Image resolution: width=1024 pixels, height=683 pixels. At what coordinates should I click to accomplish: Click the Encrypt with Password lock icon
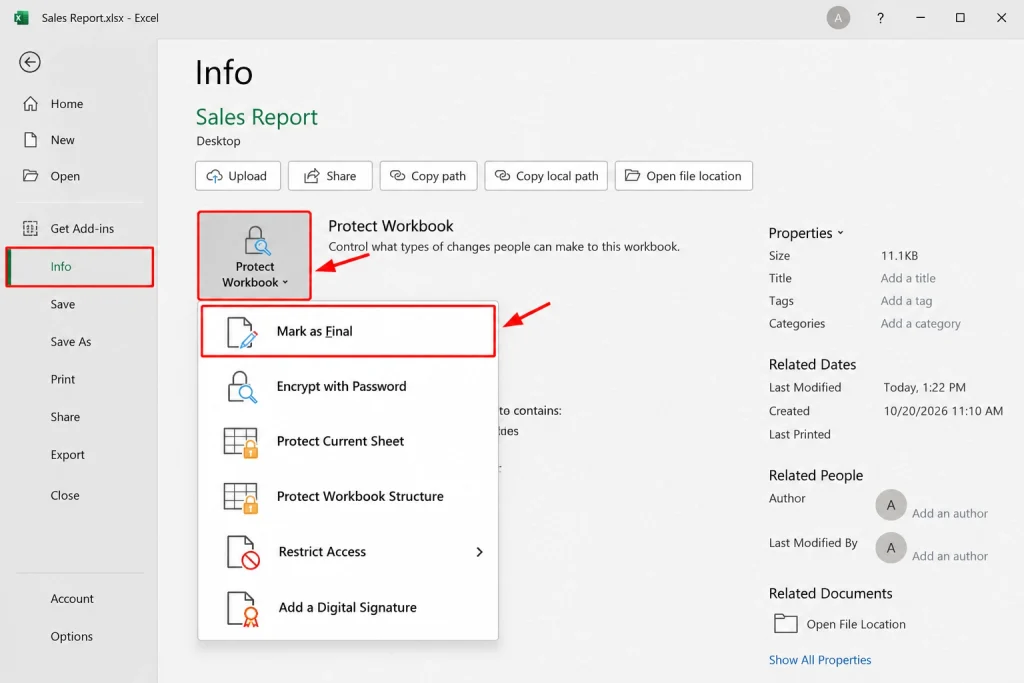(x=242, y=387)
